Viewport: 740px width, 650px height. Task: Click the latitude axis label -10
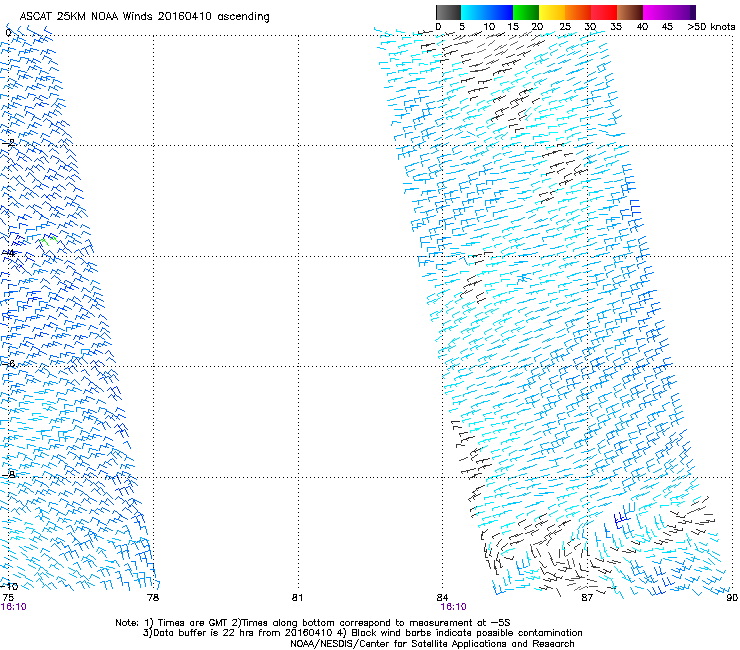[x=9, y=586]
